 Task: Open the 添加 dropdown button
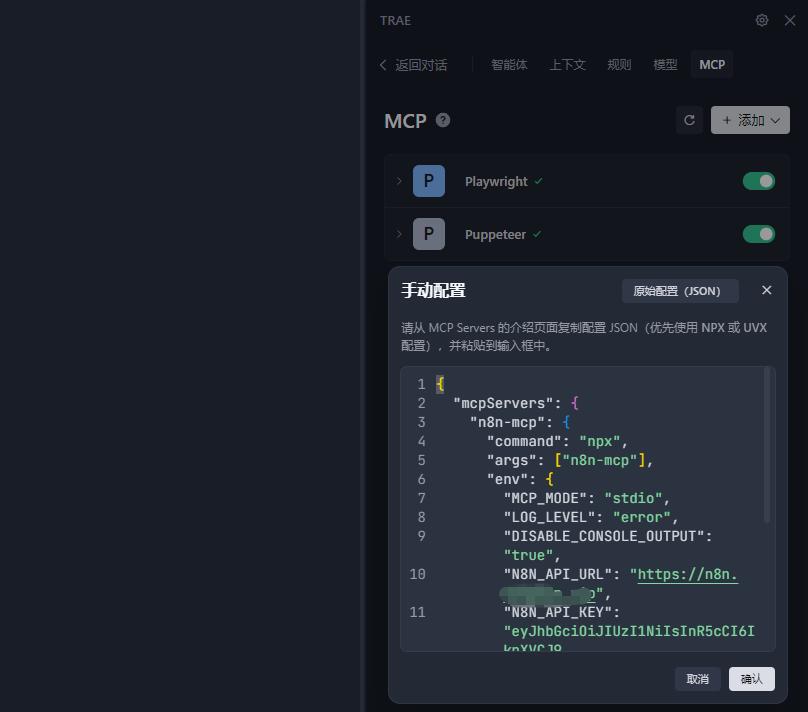(x=750, y=120)
